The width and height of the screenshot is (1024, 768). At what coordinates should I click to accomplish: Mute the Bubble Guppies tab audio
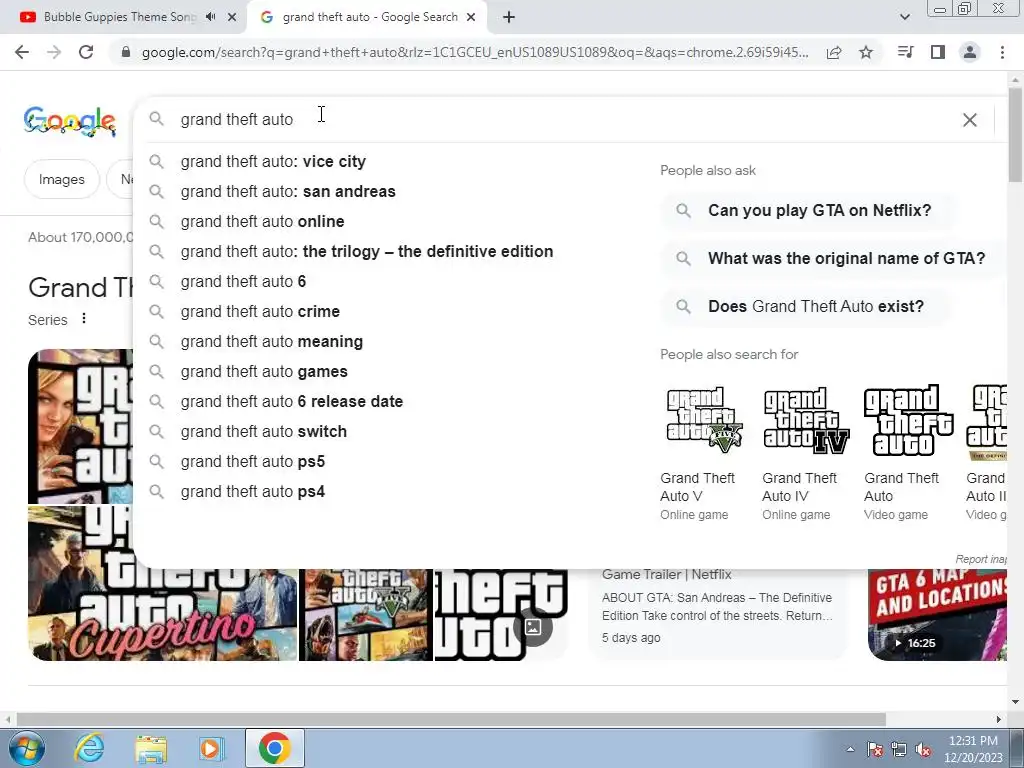210,17
